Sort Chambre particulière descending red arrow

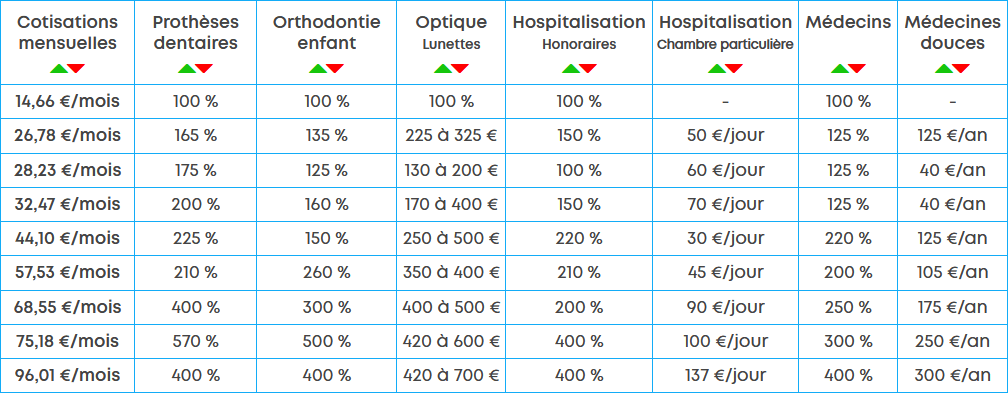[x=734, y=68]
